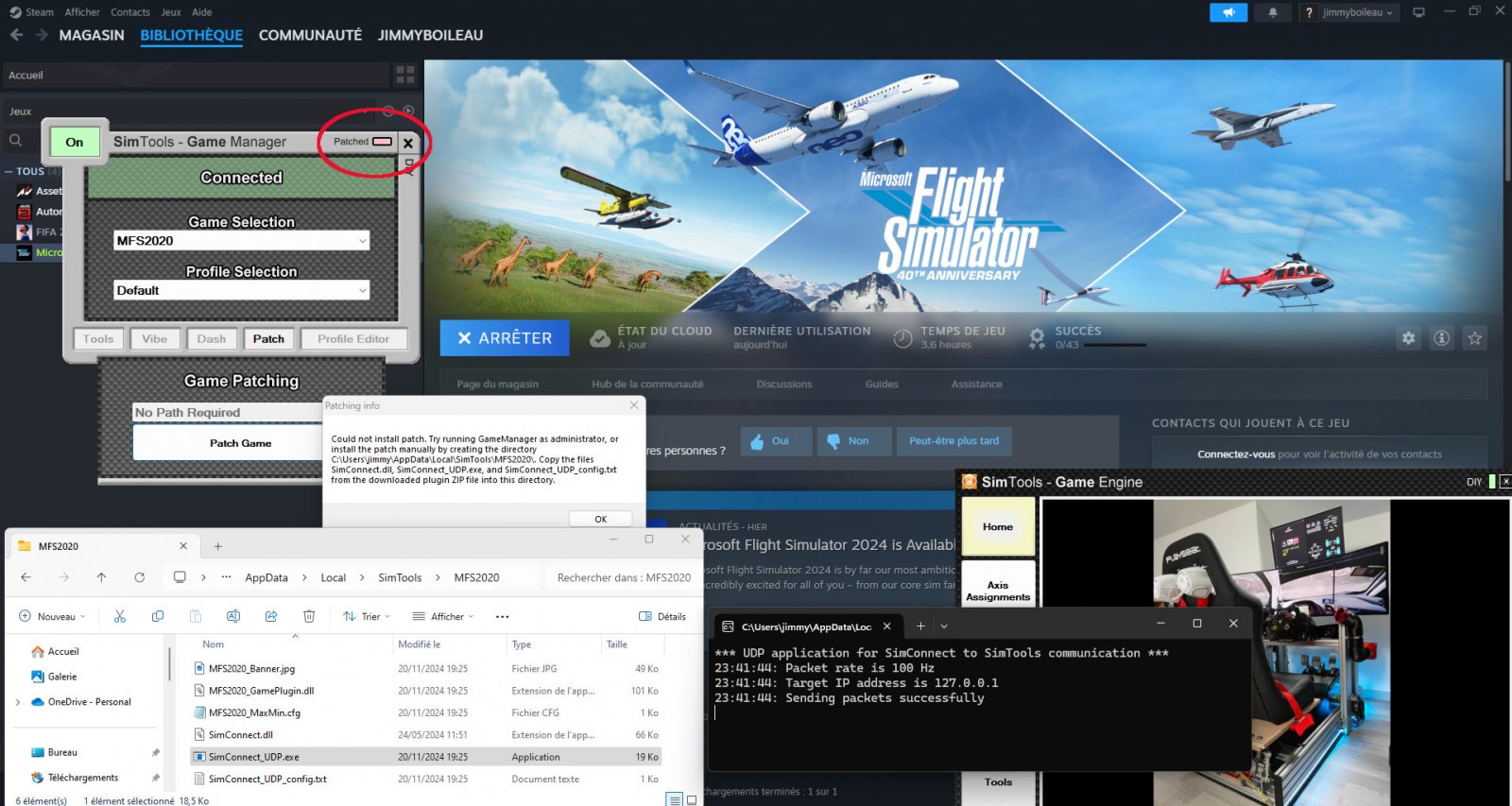The image size is (1512, 806).
Task: Expand the OneDrive - Personal tree item
Action: pyautogui.click(x=17, y=702)
